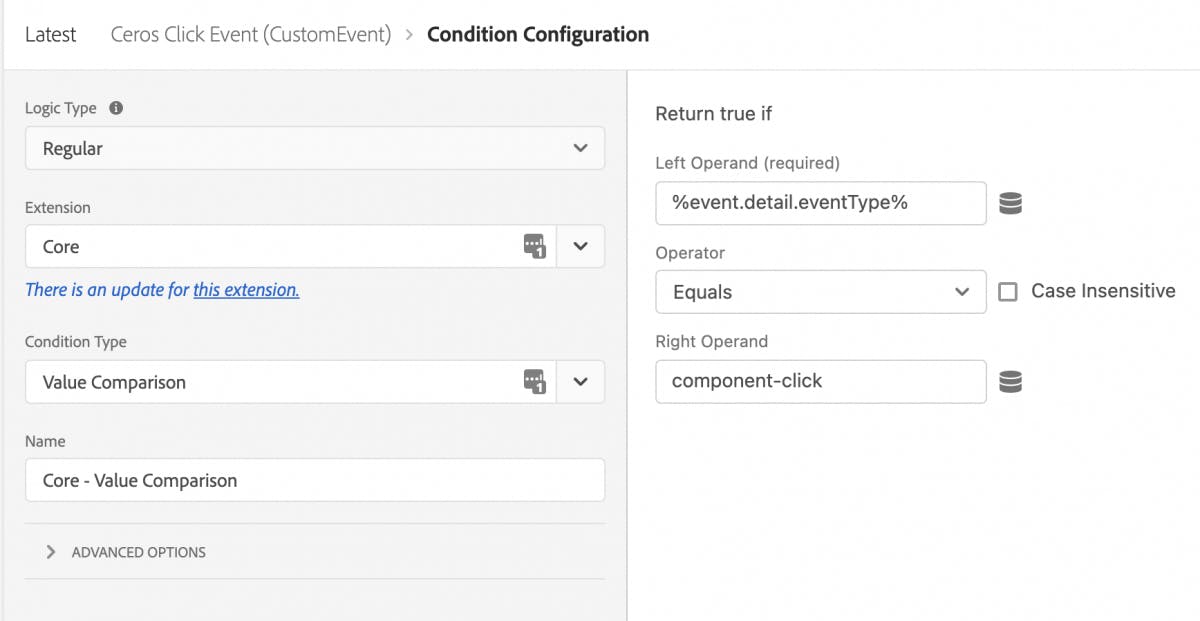This screenshot has height=621, width=1200.
Task: Click the Latest breadcrumb item
Action: (x=50, y=34)
